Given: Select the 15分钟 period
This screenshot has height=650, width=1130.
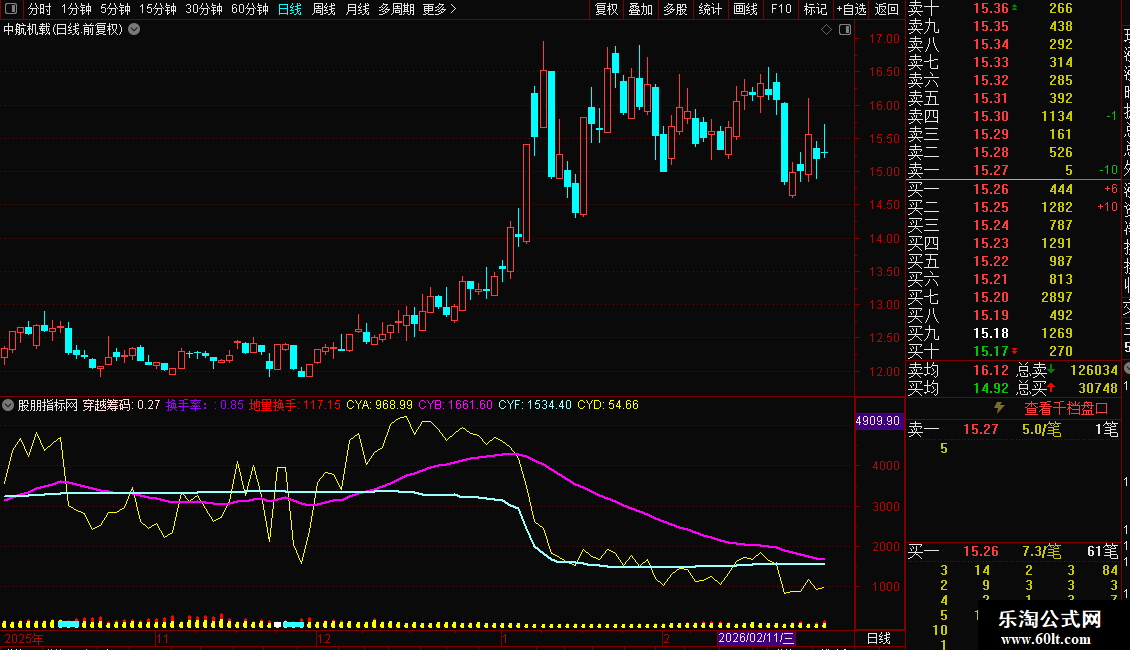Looking at the screenshot, I should pyautogui.click(x=158, y=9).
